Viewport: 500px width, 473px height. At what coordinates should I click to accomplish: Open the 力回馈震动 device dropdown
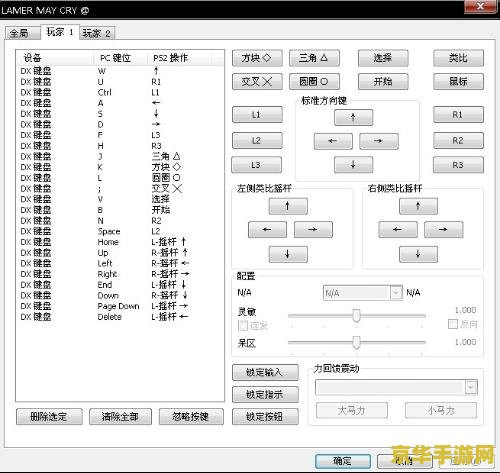click(396, 387)
